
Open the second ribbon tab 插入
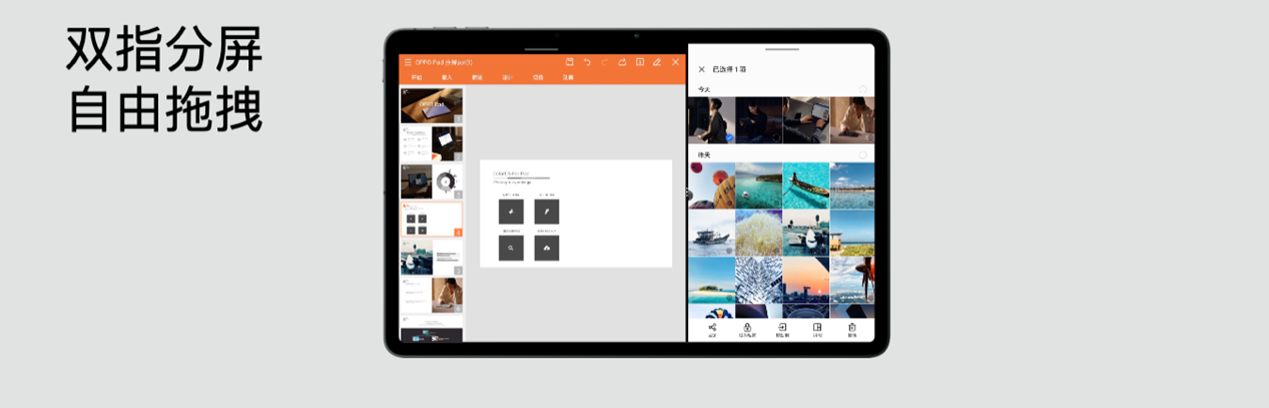coord(447,77)
